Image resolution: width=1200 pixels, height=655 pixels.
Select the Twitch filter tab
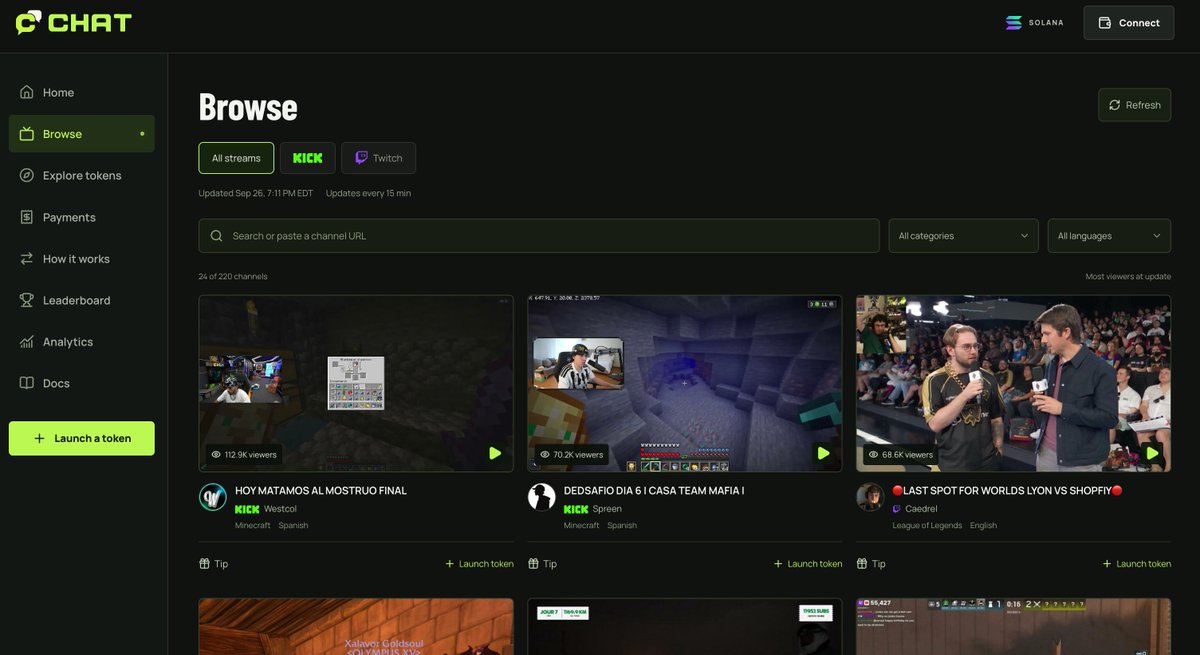378,158
